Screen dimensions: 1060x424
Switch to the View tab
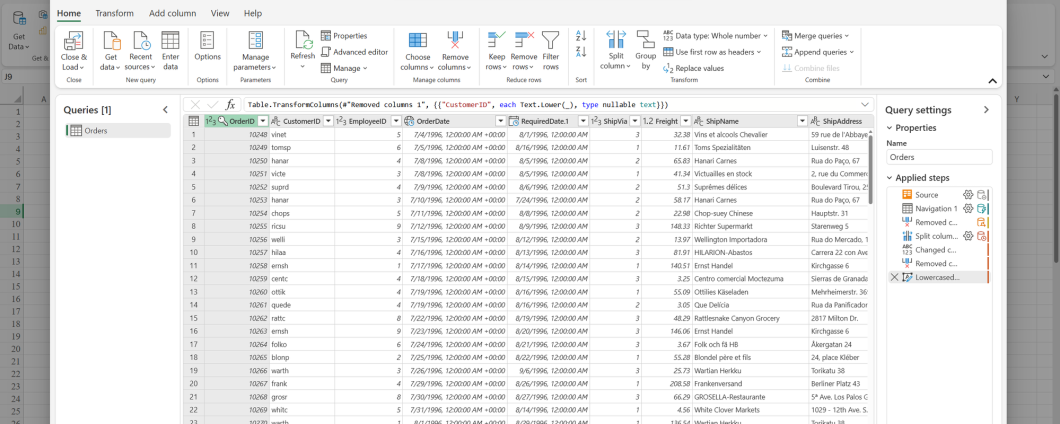[220, 13]
